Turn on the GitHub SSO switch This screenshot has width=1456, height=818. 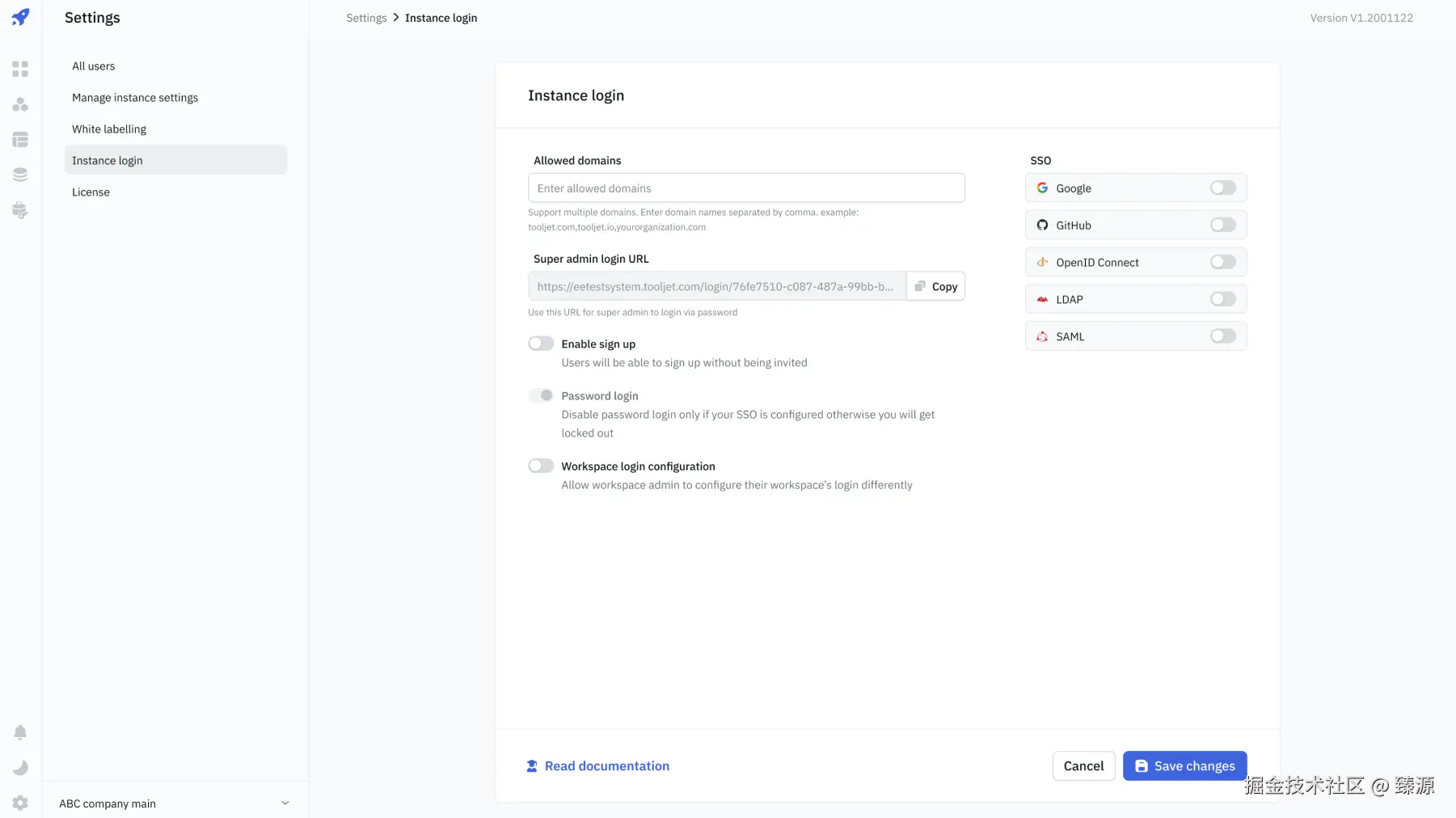1222,226
